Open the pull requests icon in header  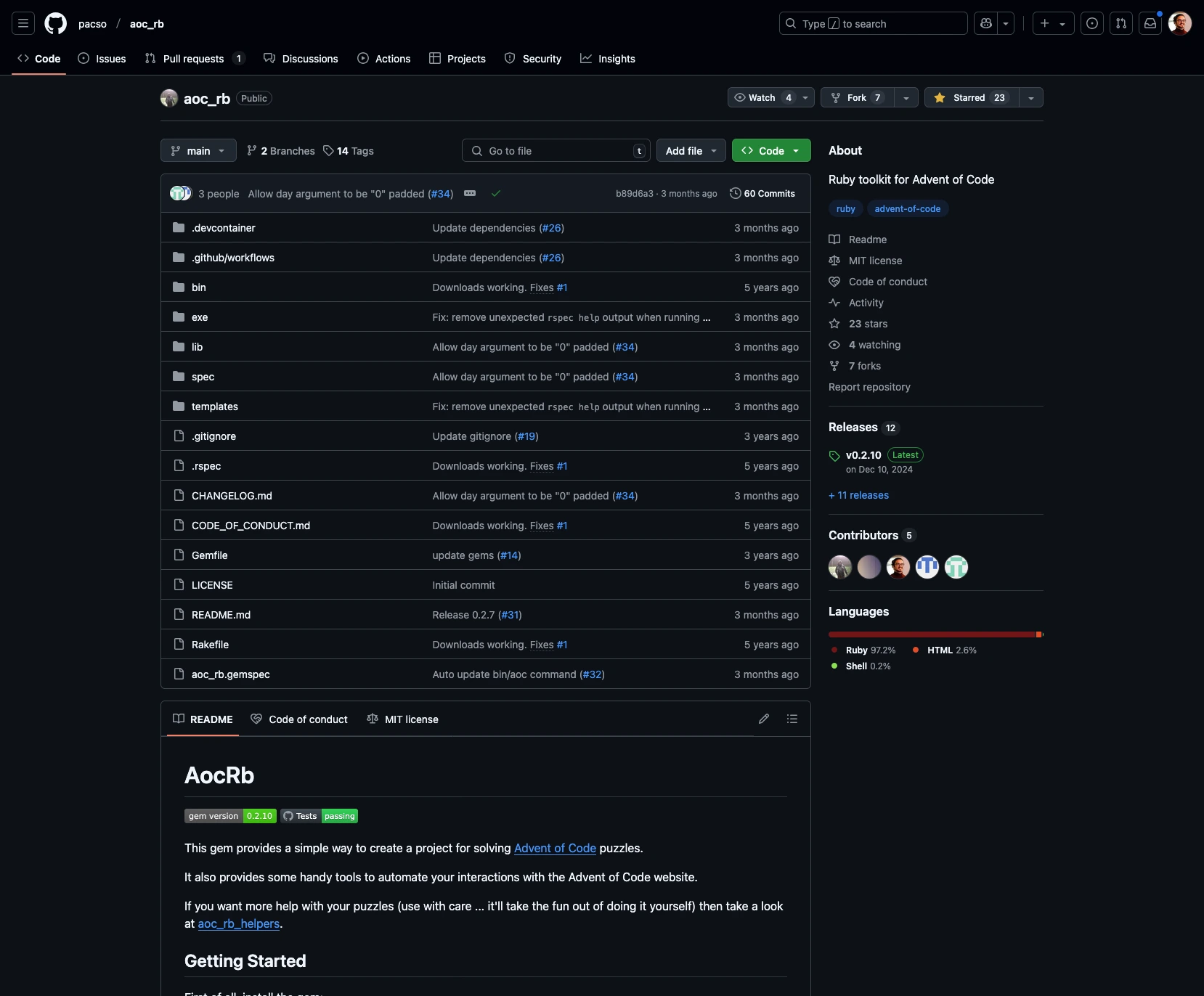pyautogui.click(x=1121, y=24)
